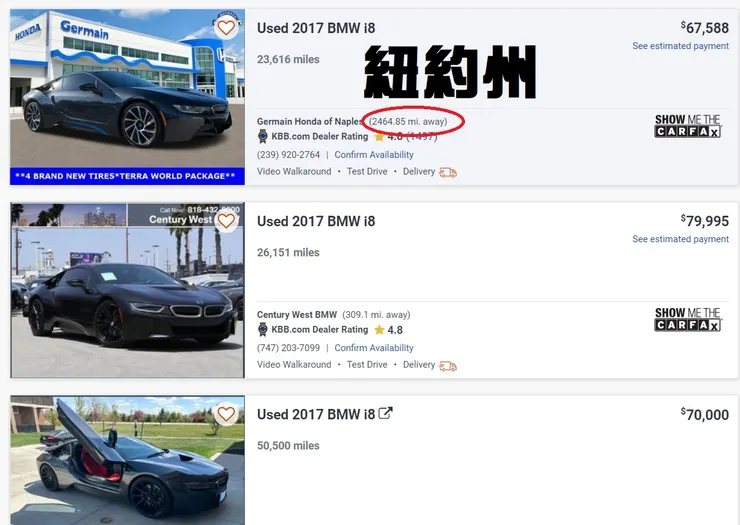This screenshot has width=740, height=525.
Task: Open the second Used 2017 BMW i8 title
Action: [x=316, y=221]
